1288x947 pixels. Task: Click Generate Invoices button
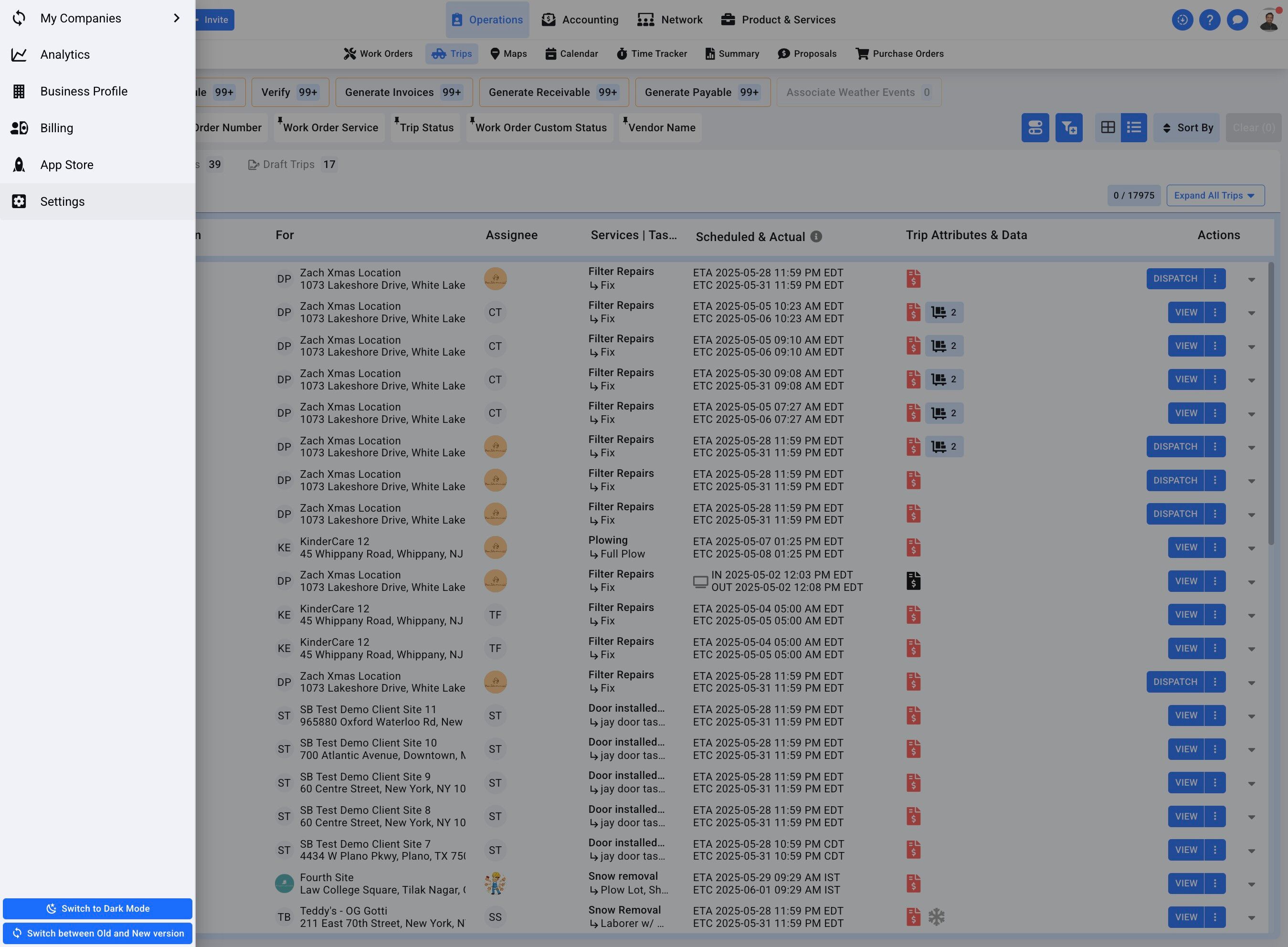point(403,92)
